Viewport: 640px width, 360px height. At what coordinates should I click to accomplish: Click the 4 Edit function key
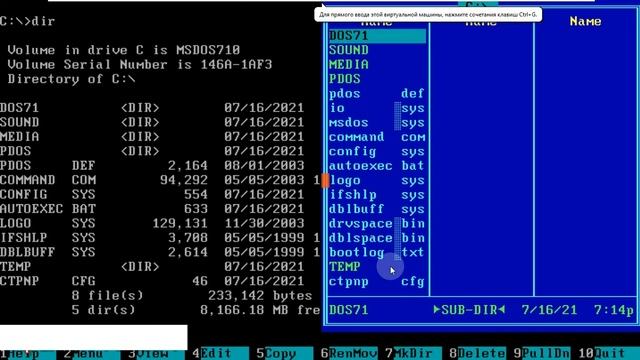point(220,353)
